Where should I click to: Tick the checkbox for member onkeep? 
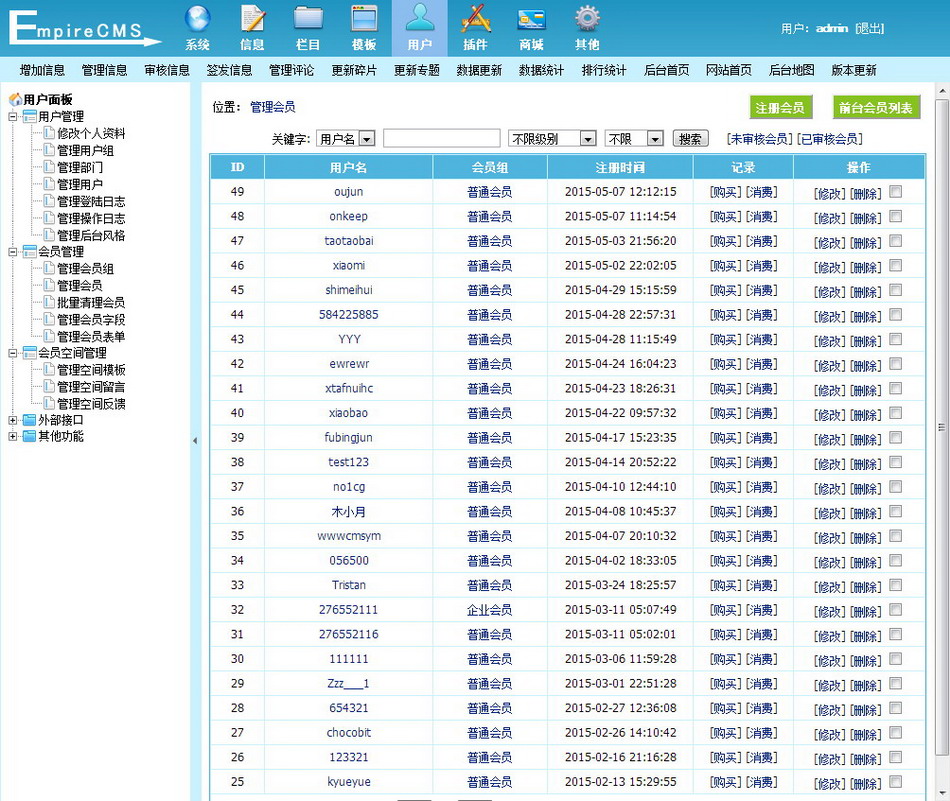(x=895, y=216)
